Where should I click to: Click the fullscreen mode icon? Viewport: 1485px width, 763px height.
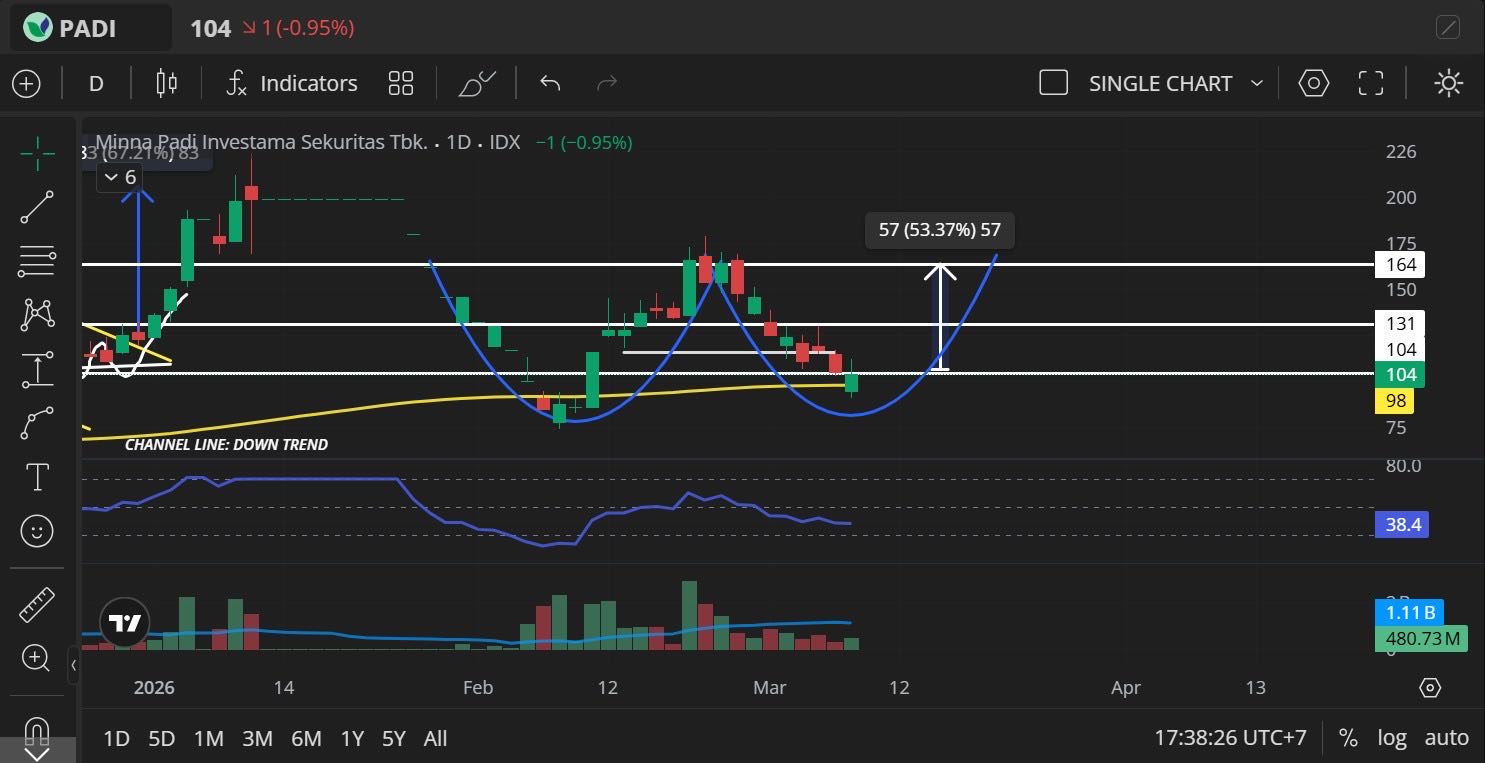pos(1370,83)
